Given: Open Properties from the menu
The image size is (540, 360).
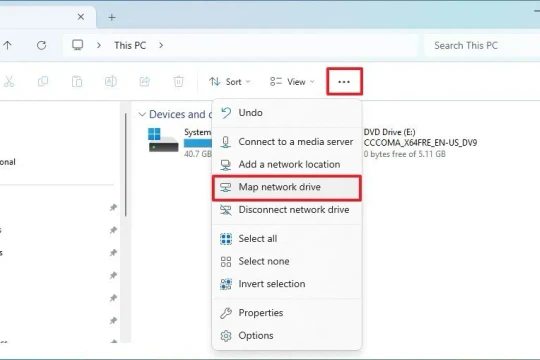Looking at the screenshot, I should point(287,313).
